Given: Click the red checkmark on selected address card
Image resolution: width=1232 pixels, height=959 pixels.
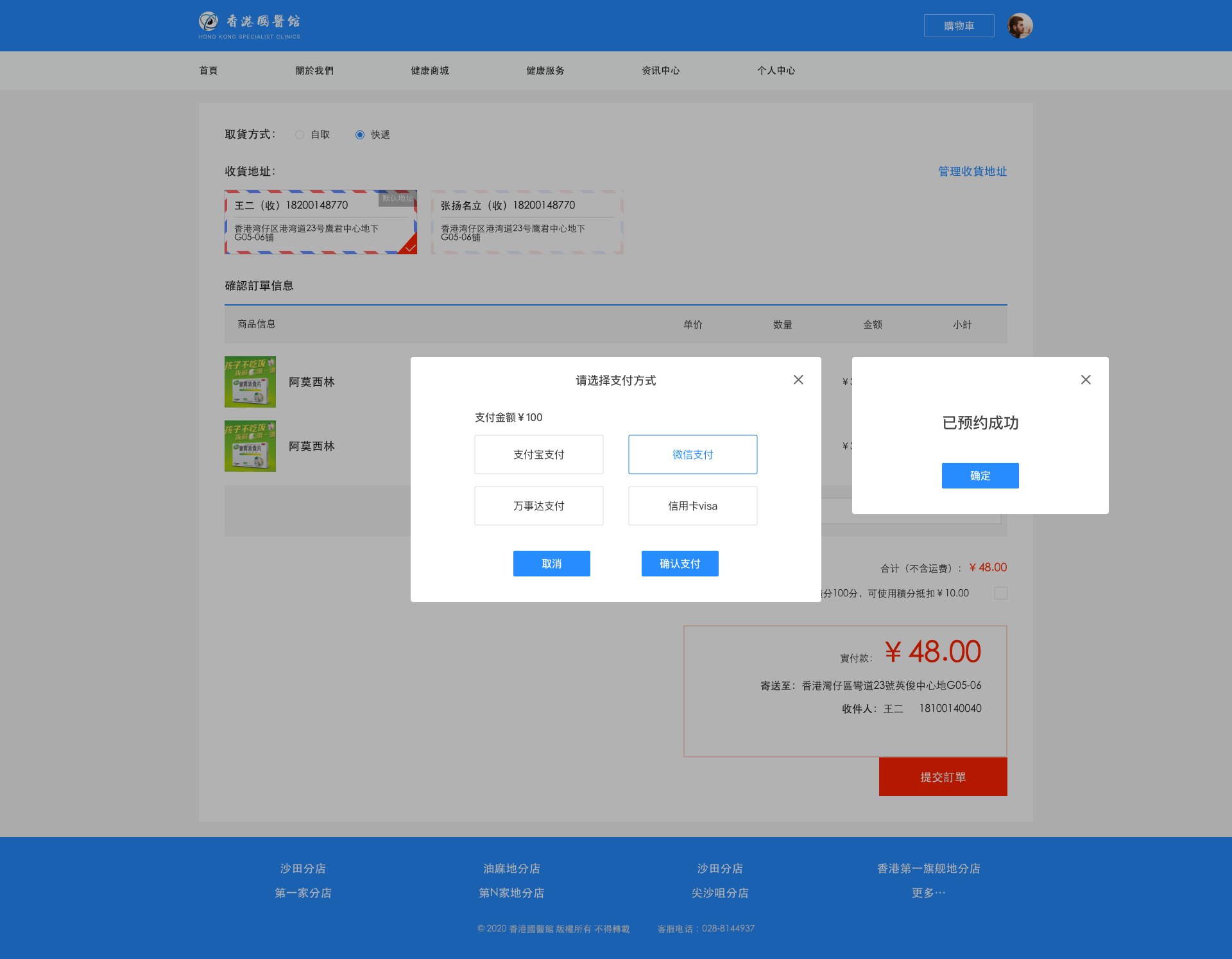Looking at the screenshot, I should click(x=409, y=246).
